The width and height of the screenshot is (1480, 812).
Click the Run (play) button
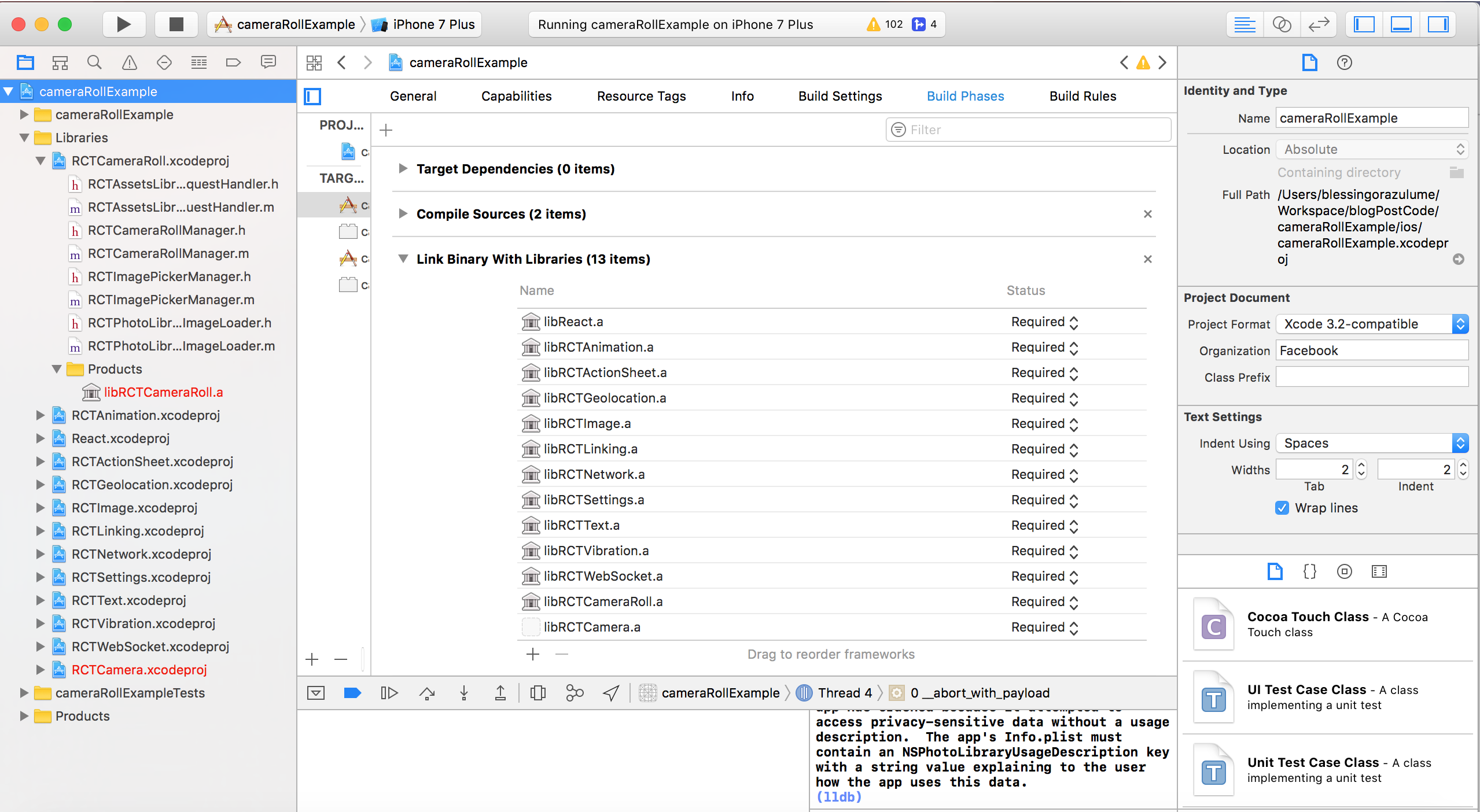click(123, 24)
